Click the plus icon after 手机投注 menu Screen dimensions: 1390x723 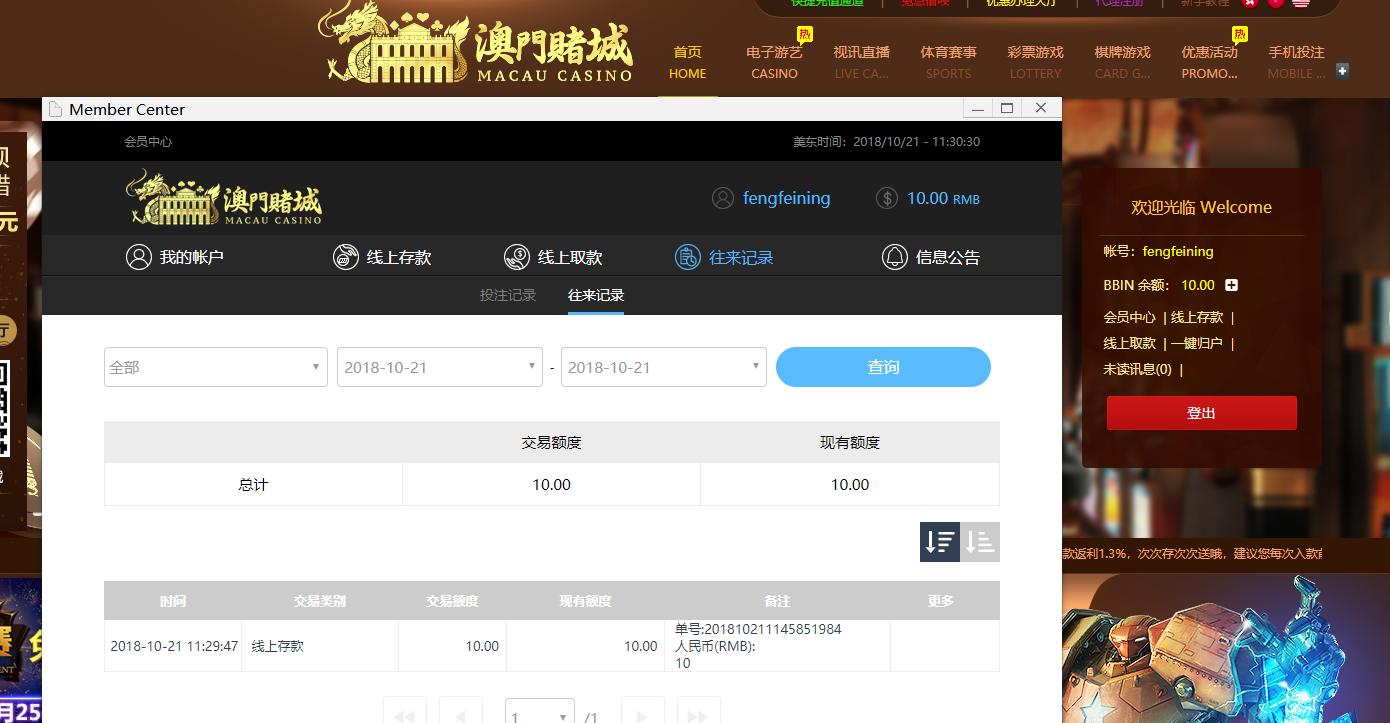pyautogui.click(x=1343, y=70)
